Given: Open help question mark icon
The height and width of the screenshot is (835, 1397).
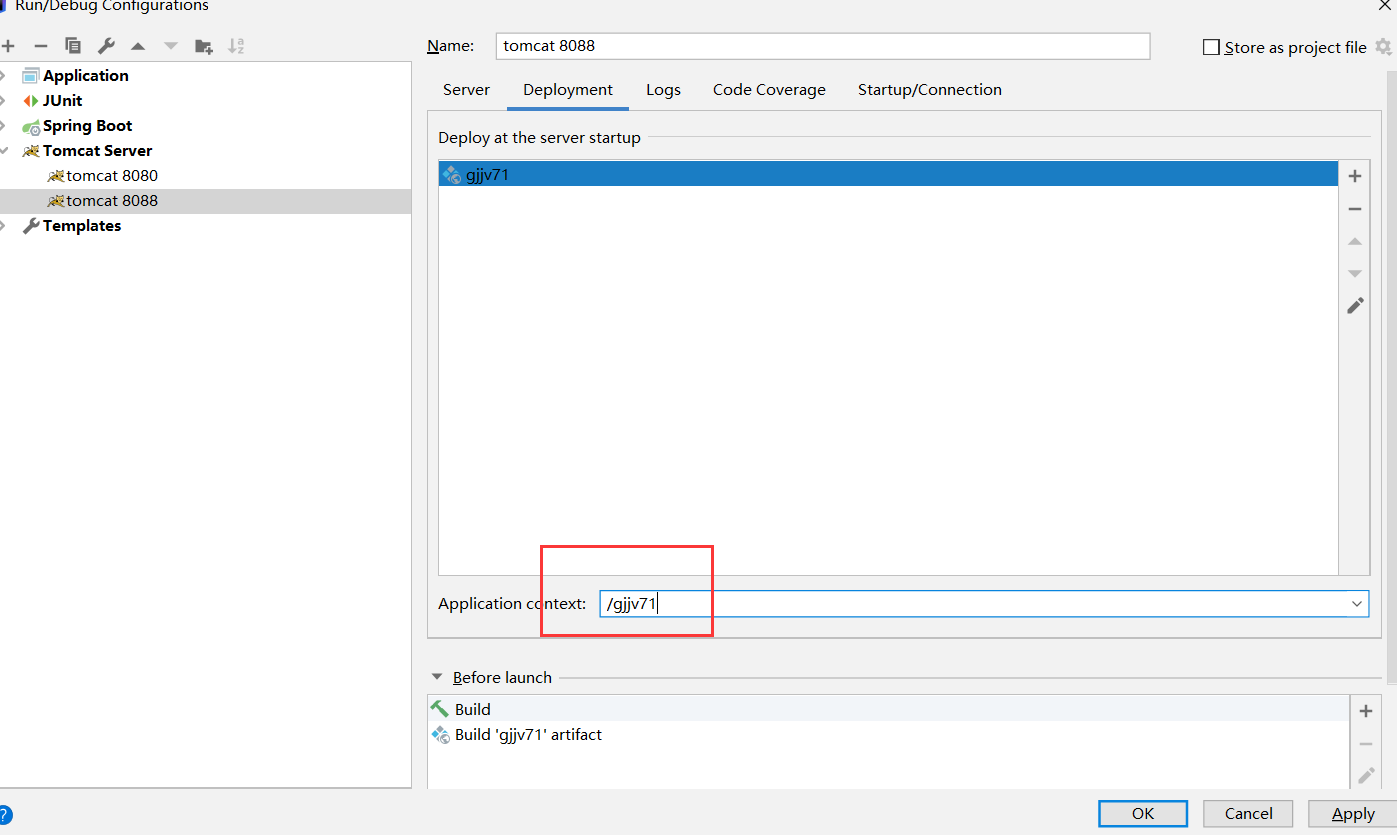Looking at the screenshot, I should (5, 814).
